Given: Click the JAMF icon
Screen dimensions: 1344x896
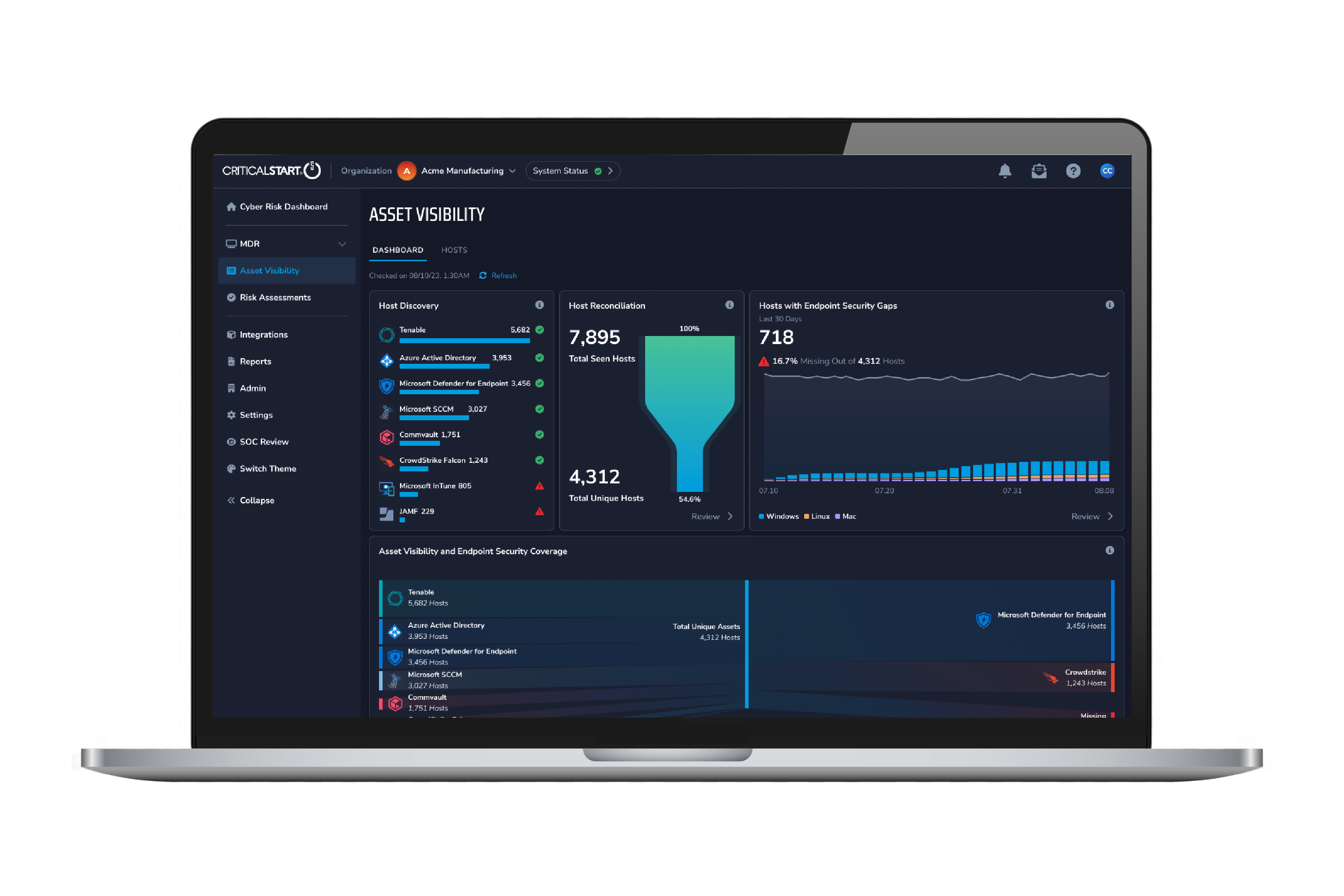Looking at the screenshot, I should coord(387,514).
